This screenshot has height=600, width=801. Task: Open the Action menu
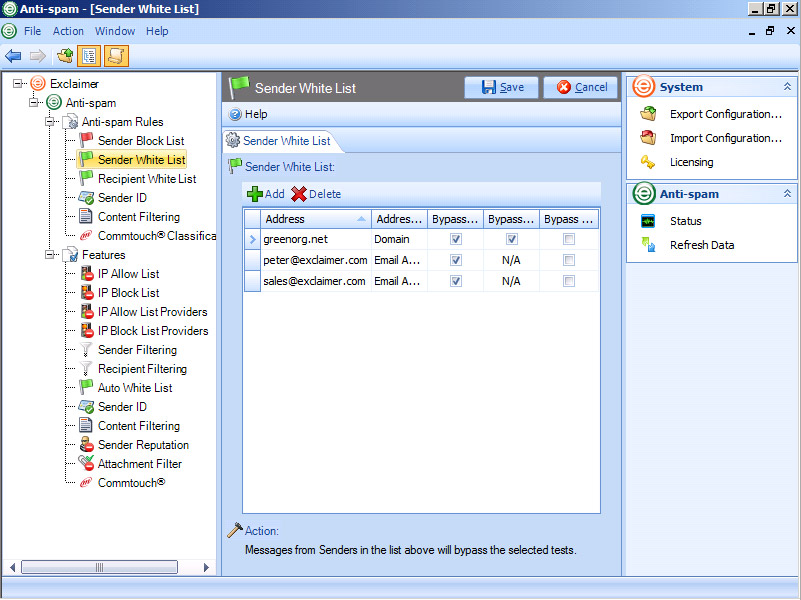pos(68,31)
